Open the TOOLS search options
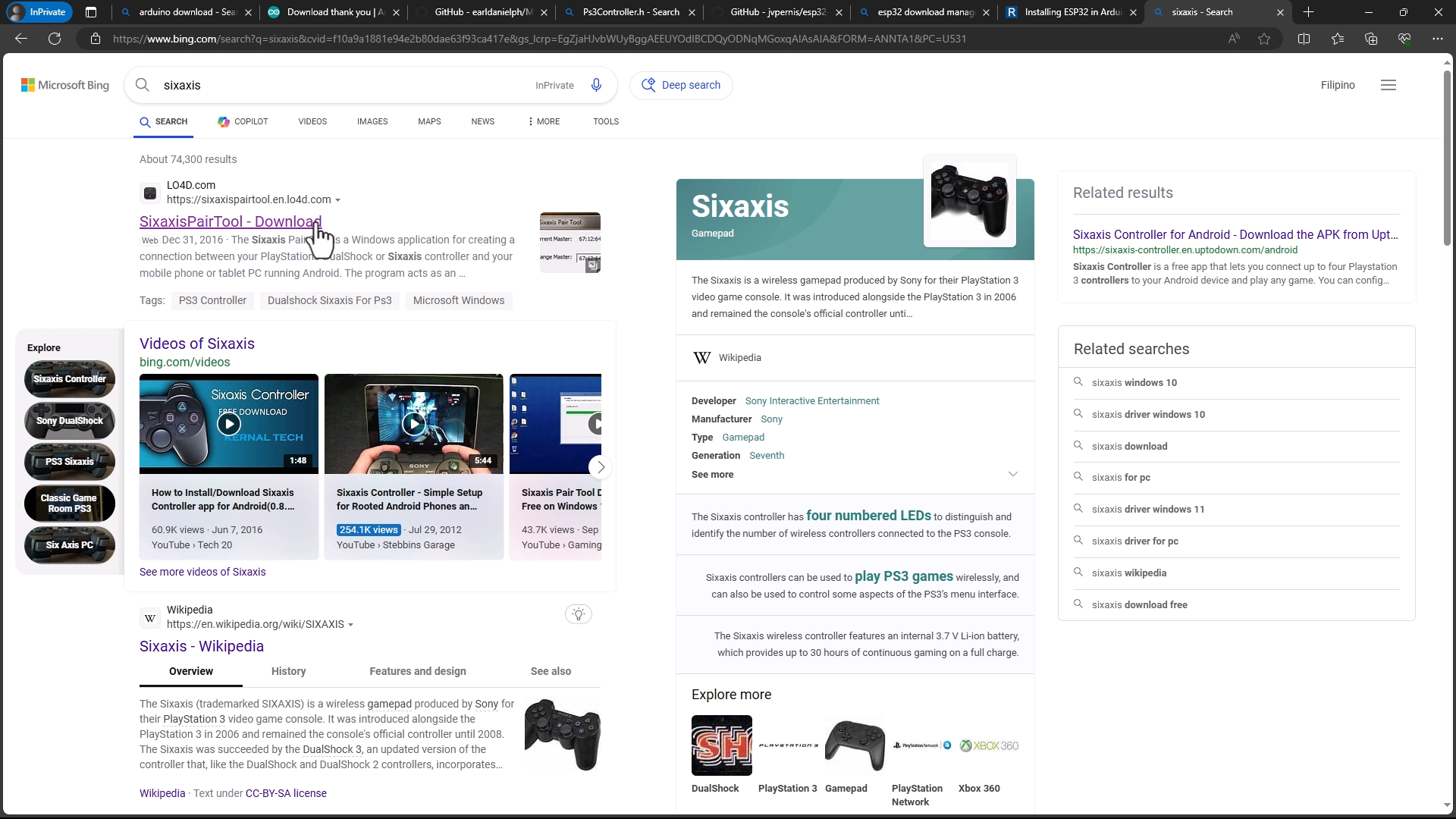The width and height of the screenshot is (1456, 819). tap(606, 121)
